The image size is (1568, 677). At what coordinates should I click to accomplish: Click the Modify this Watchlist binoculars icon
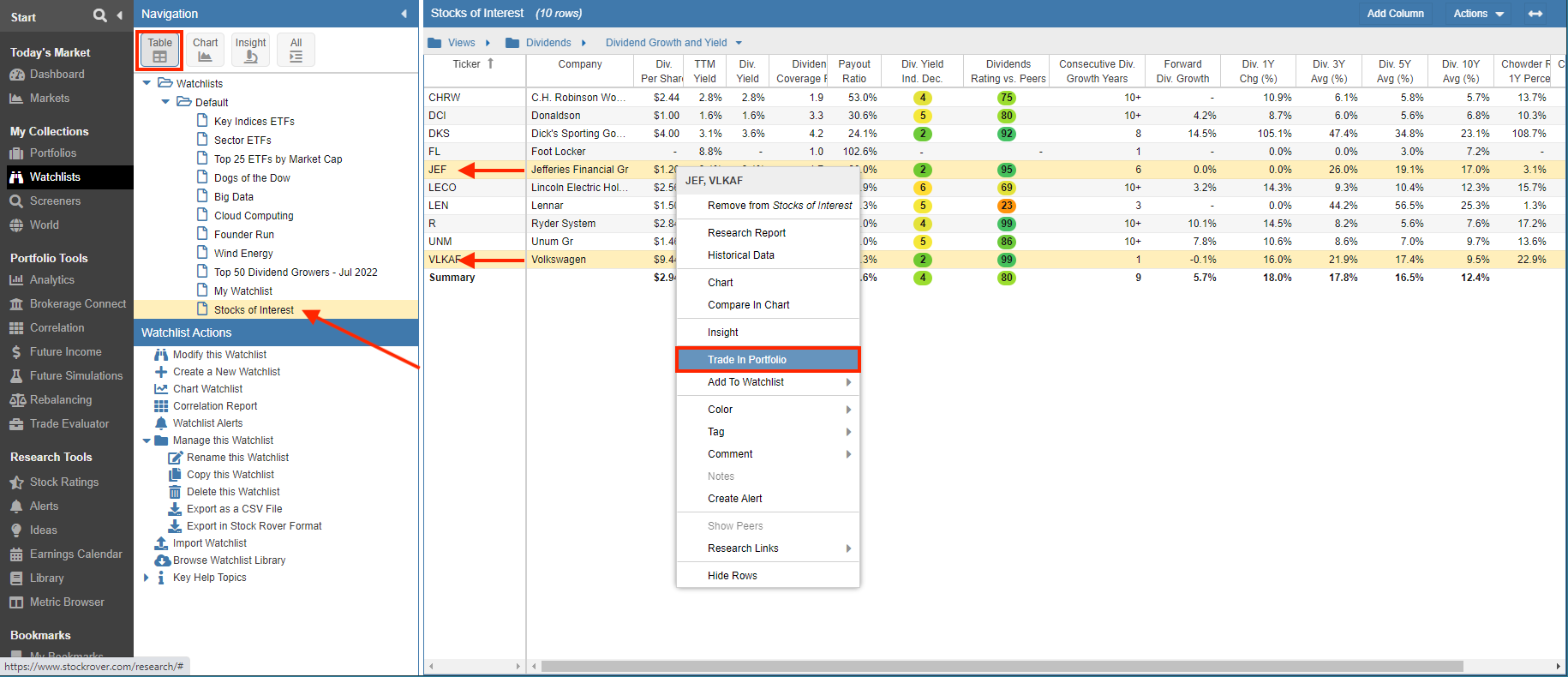coord(161,355)
